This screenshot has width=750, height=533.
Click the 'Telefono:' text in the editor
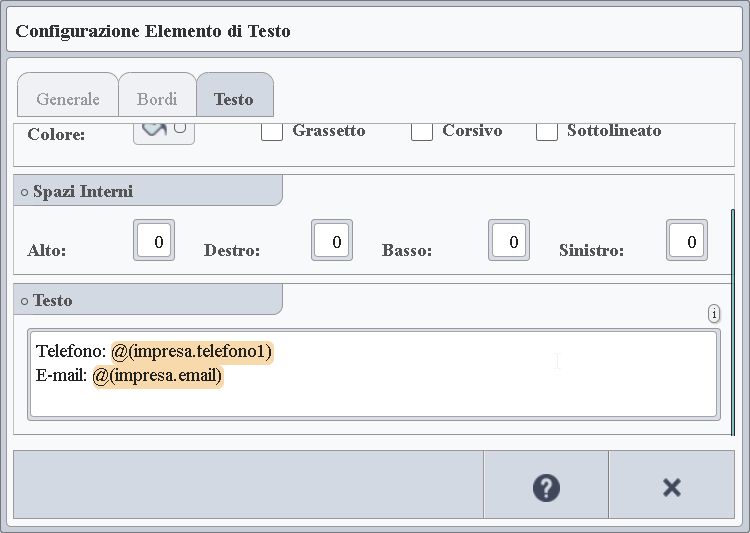71,351
